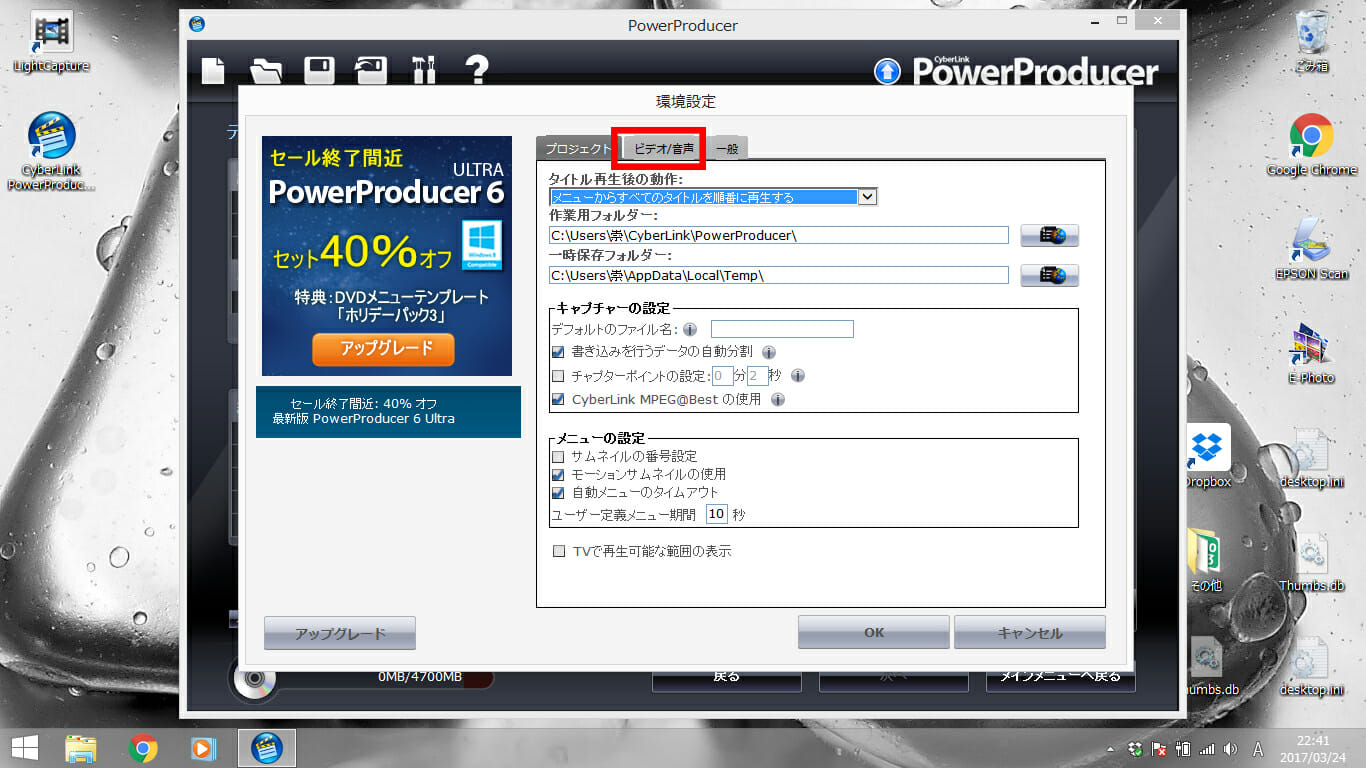Show info for チャプターポイントの設定
The height and width of the screenshot is (768, 1366).
click(798, 376)
